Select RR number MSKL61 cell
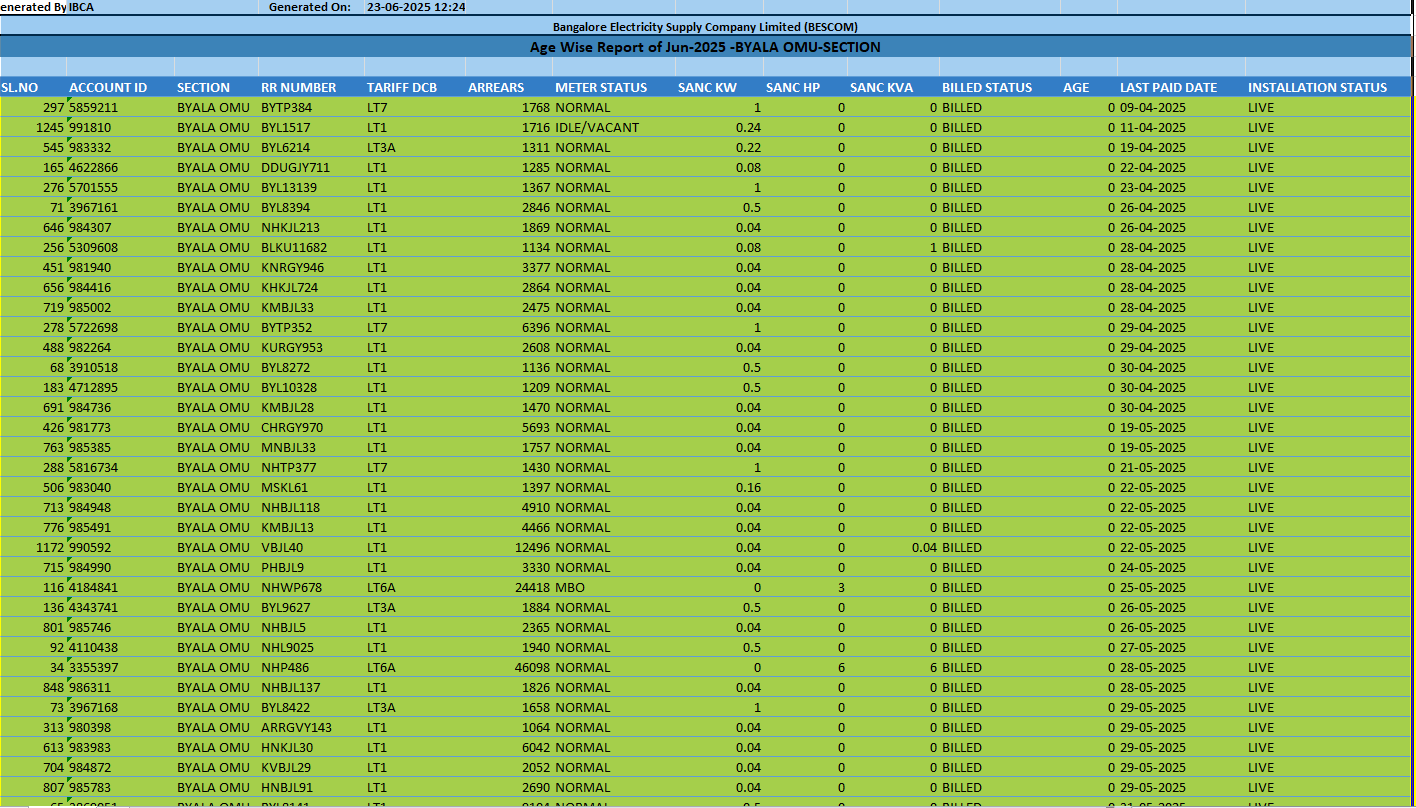The height and width of the screenshot is (808, 1416). pyautogui.click(x=311, y=487)
